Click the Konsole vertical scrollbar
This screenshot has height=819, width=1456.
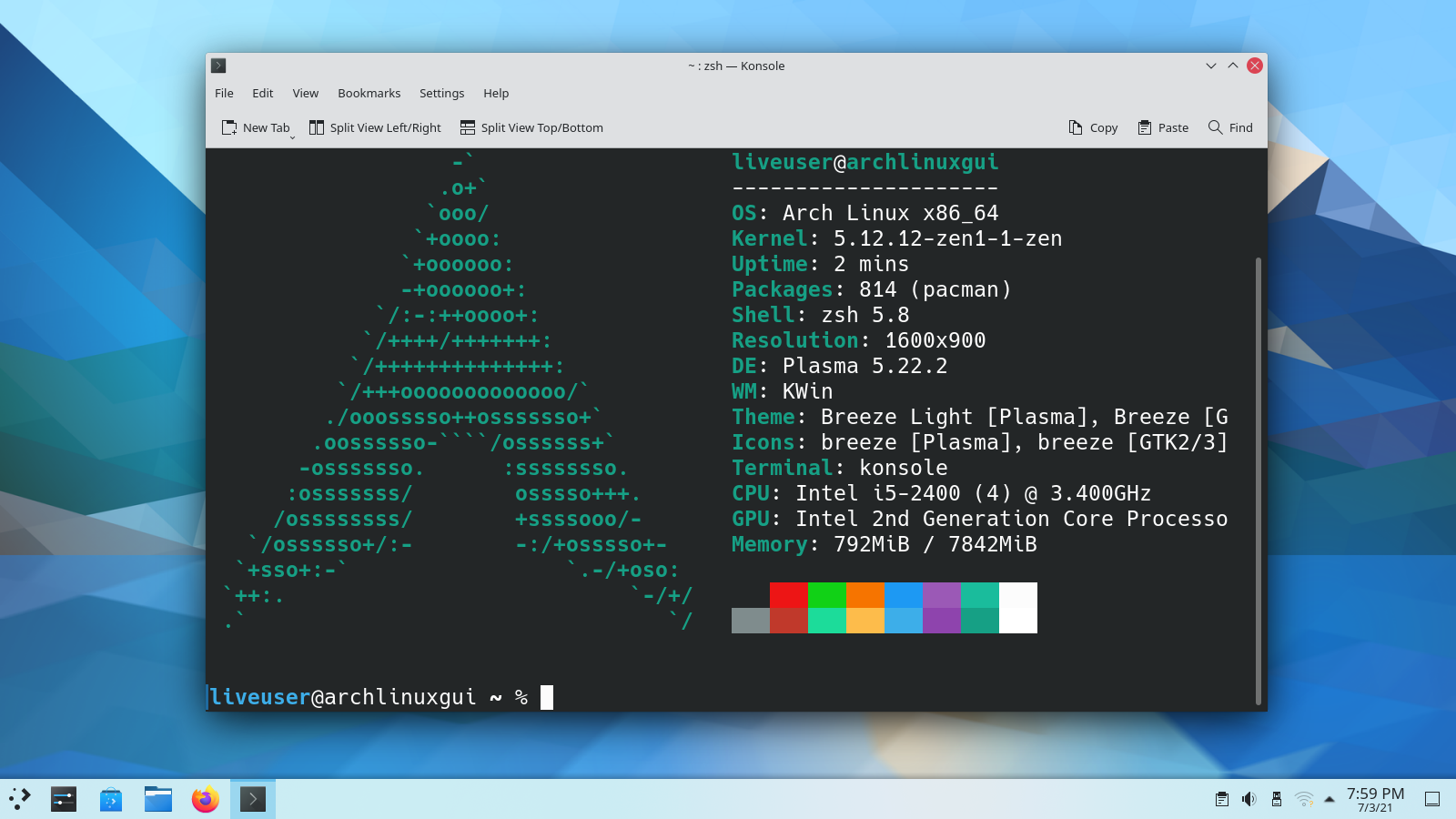pos(1259,480)
